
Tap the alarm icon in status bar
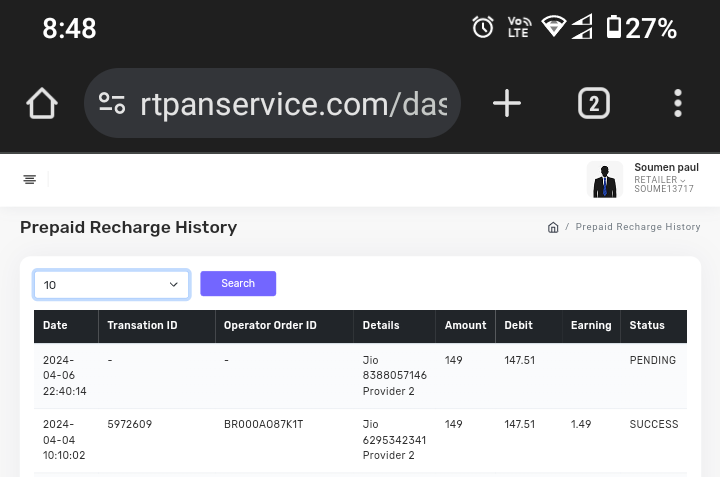[483, 27]
